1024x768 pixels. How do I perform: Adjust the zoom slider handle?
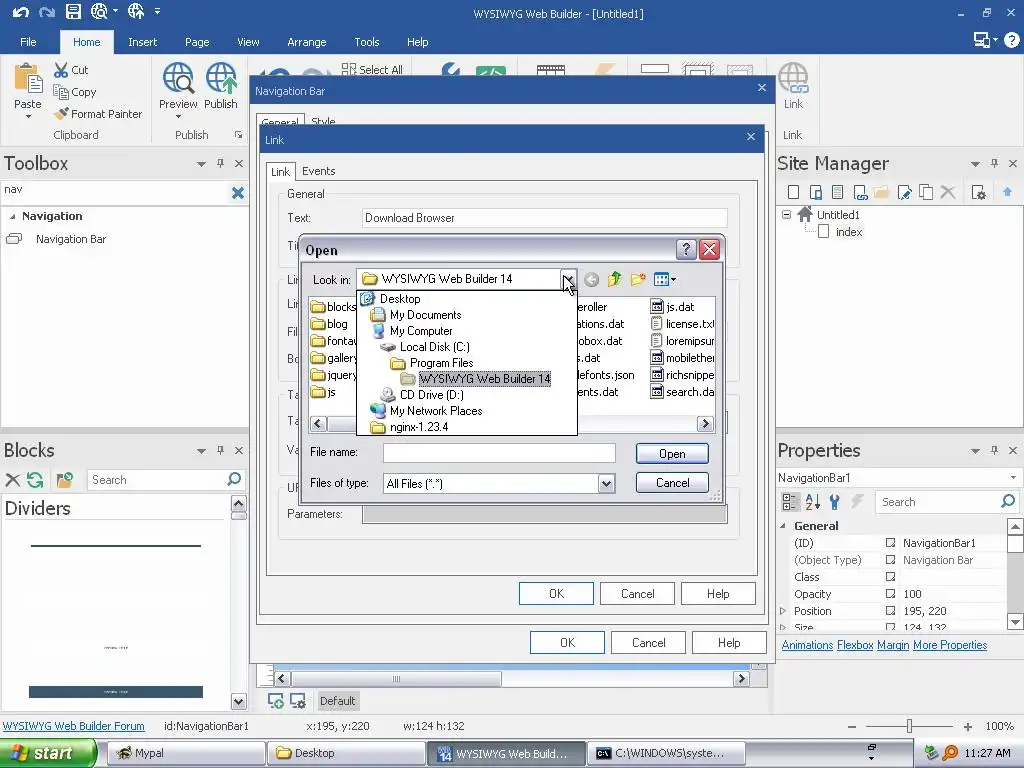point(909,726)
